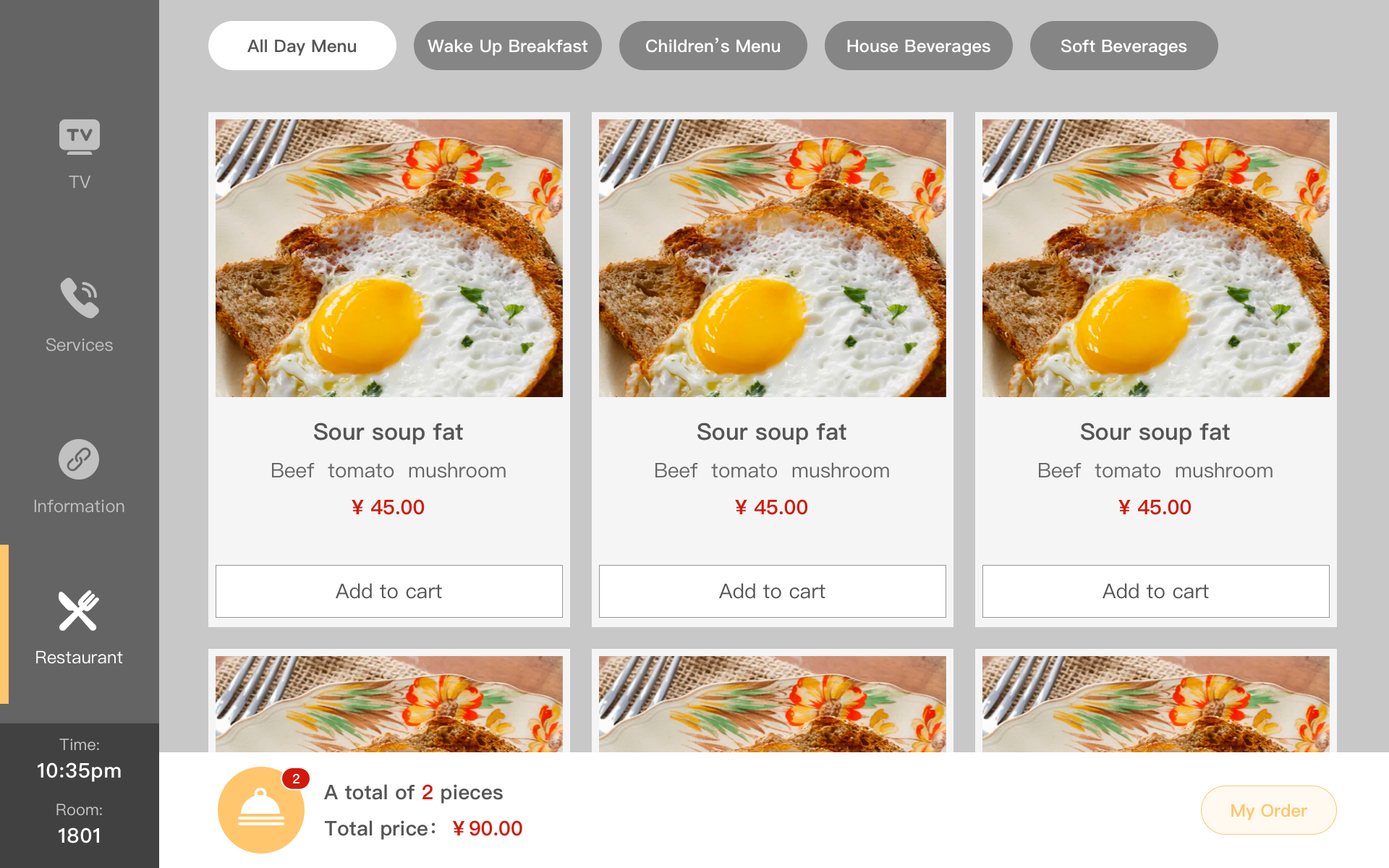This screenshot has width=1389, height=868.
Task: Show the House Beverages tab
Action: tap(918, 46)
